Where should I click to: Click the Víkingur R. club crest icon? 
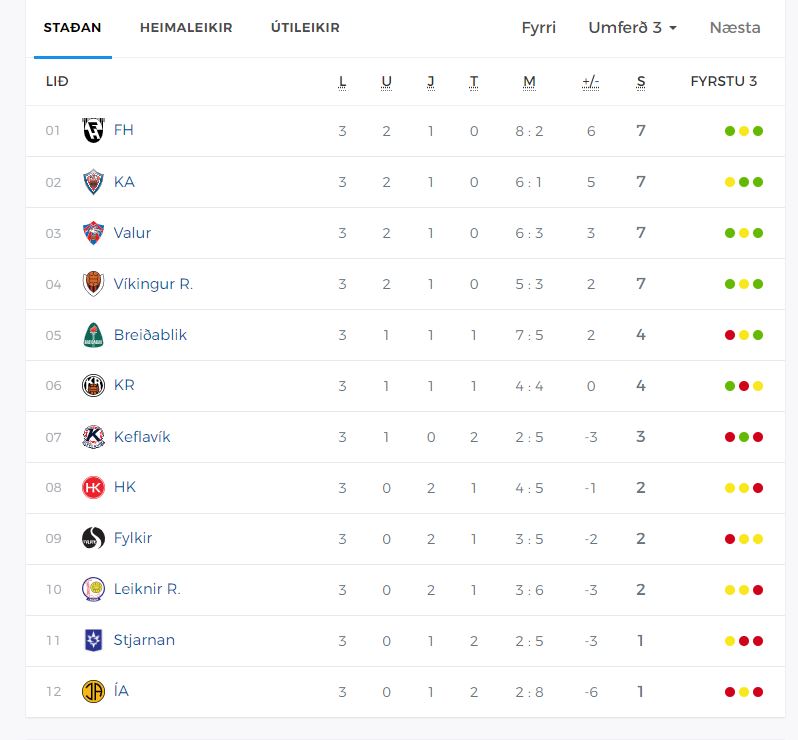[x=93, y=284]
